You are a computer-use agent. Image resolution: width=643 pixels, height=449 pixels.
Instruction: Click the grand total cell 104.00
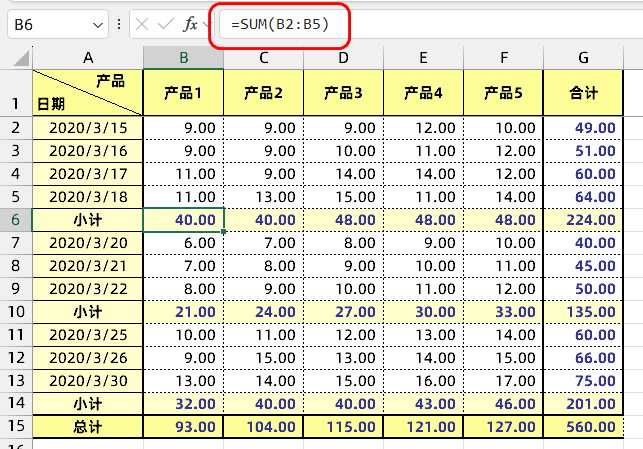263,426
